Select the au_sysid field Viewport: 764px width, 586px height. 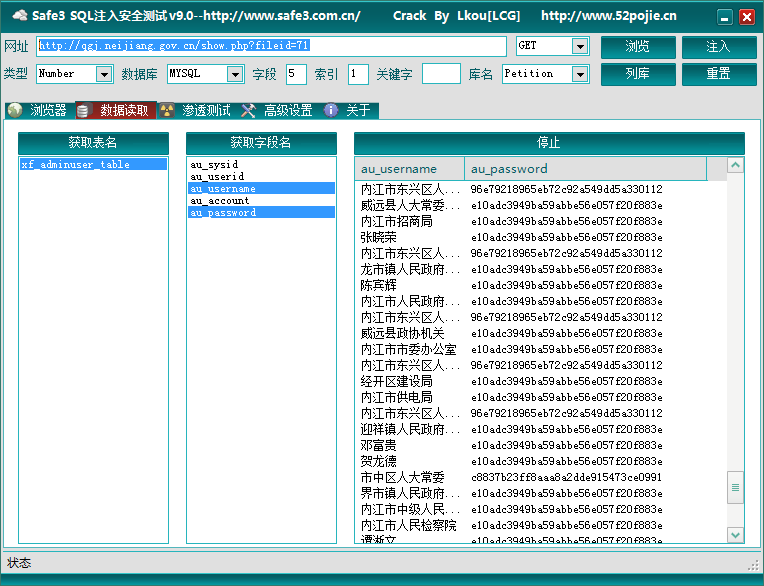[x=261, y=164]
